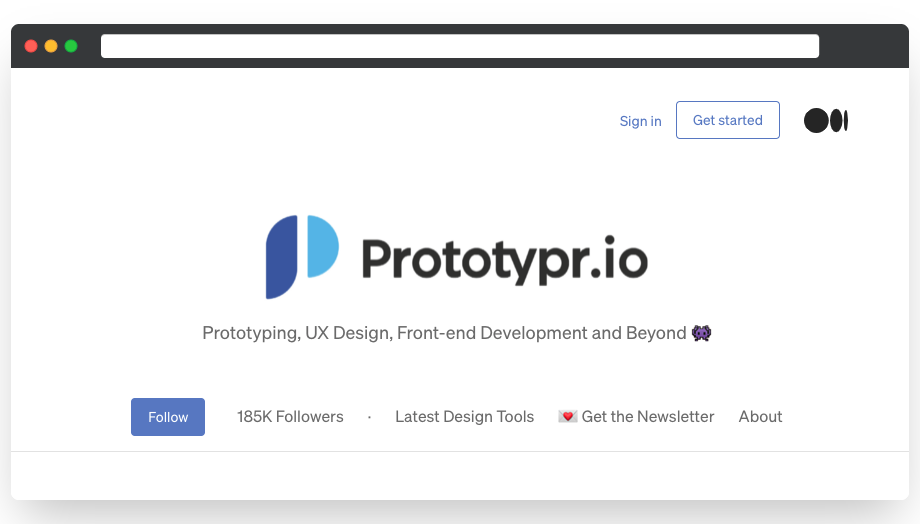Image resolution: width=920 pixels, height=524 pixels.
Task: Focus the browser address bar
Action: (460, 46)
